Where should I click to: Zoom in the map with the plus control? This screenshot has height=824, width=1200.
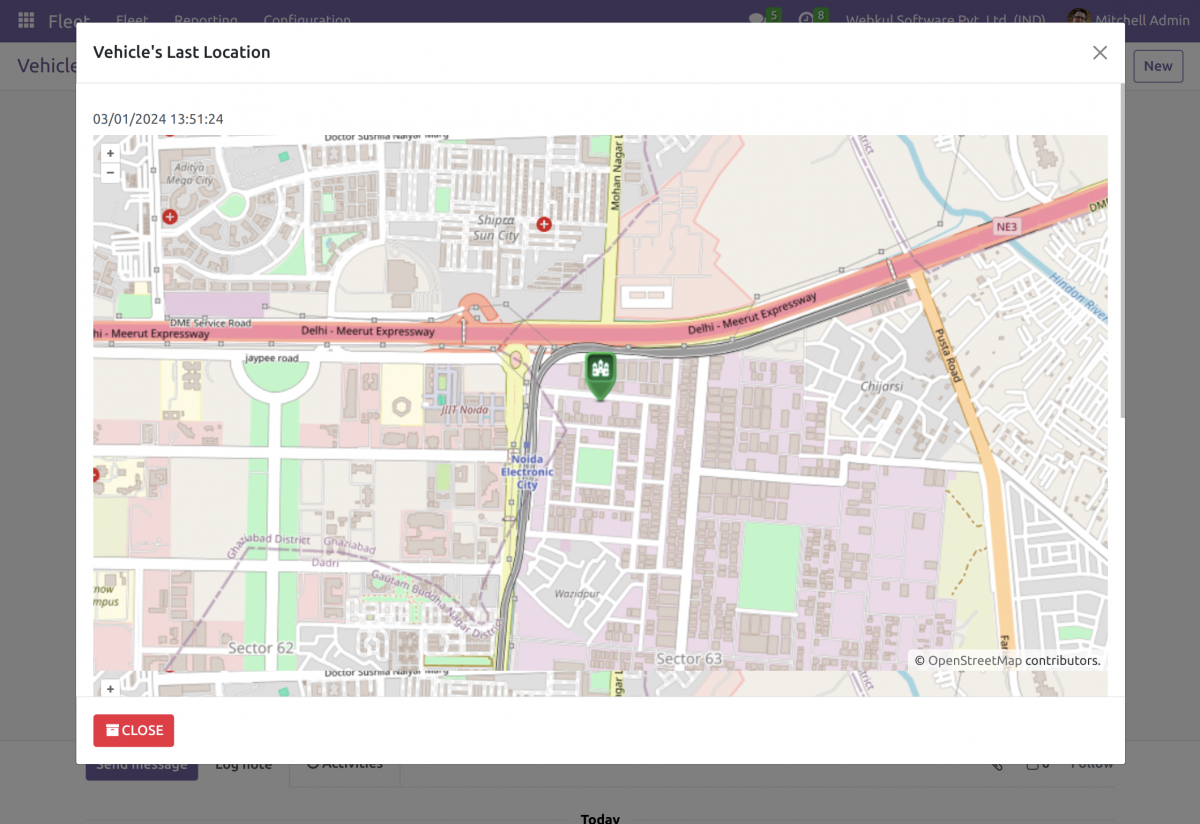[110, 153]
